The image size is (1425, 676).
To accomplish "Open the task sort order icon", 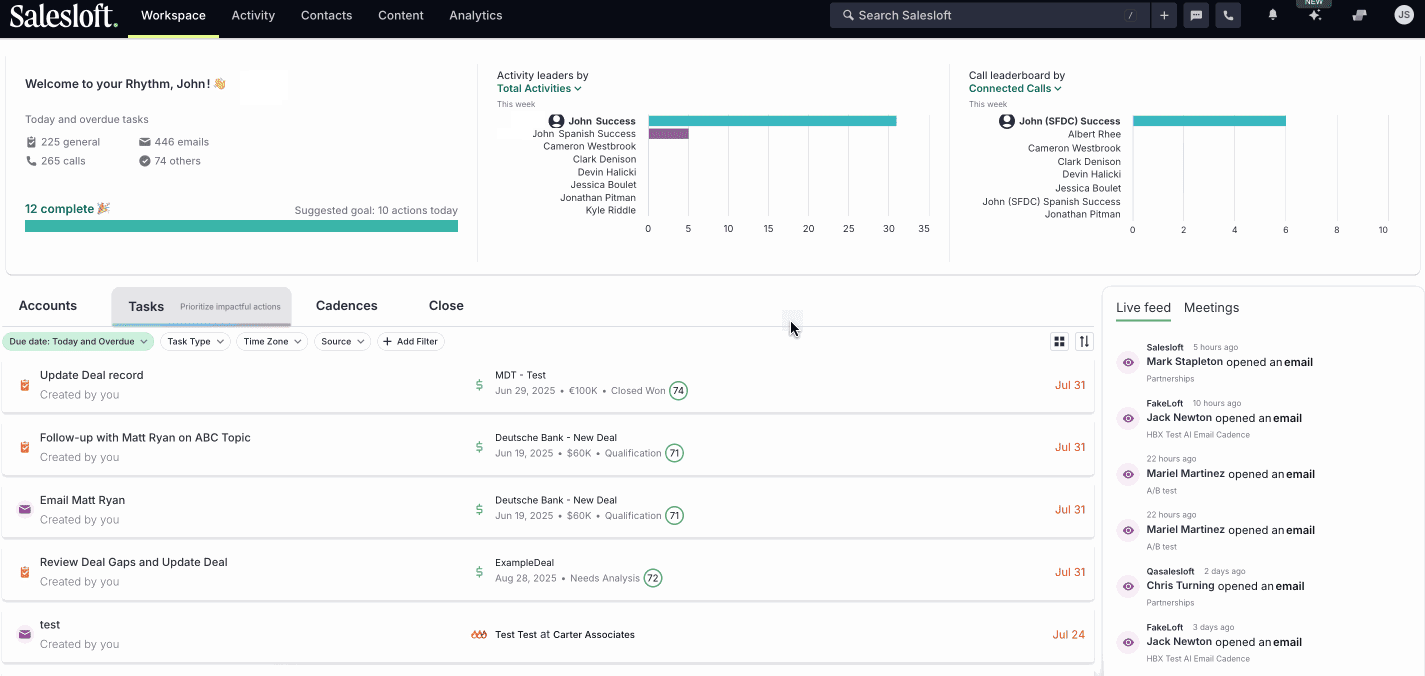I will [1084, 341].
